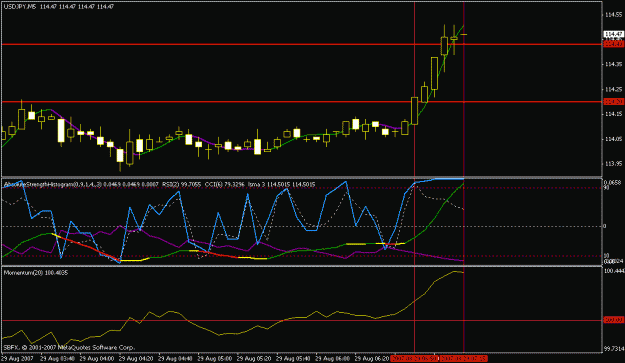Screen dimensions: 625x363
Task: Click the 113.95 price scale value
Action: pos(613,164)
